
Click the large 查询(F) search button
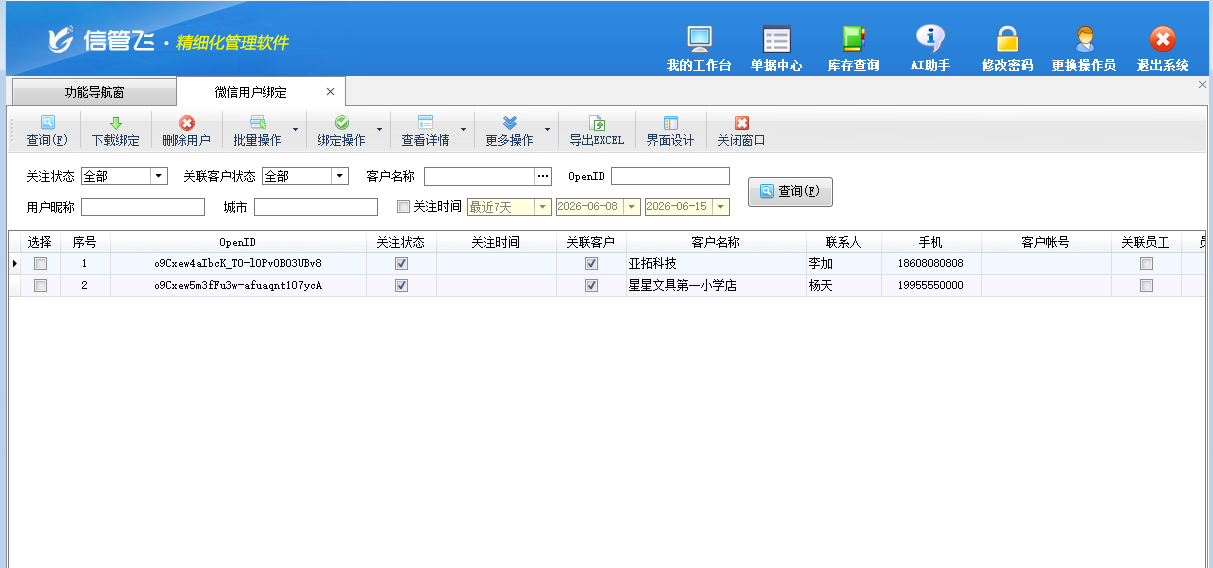[790, 191]
